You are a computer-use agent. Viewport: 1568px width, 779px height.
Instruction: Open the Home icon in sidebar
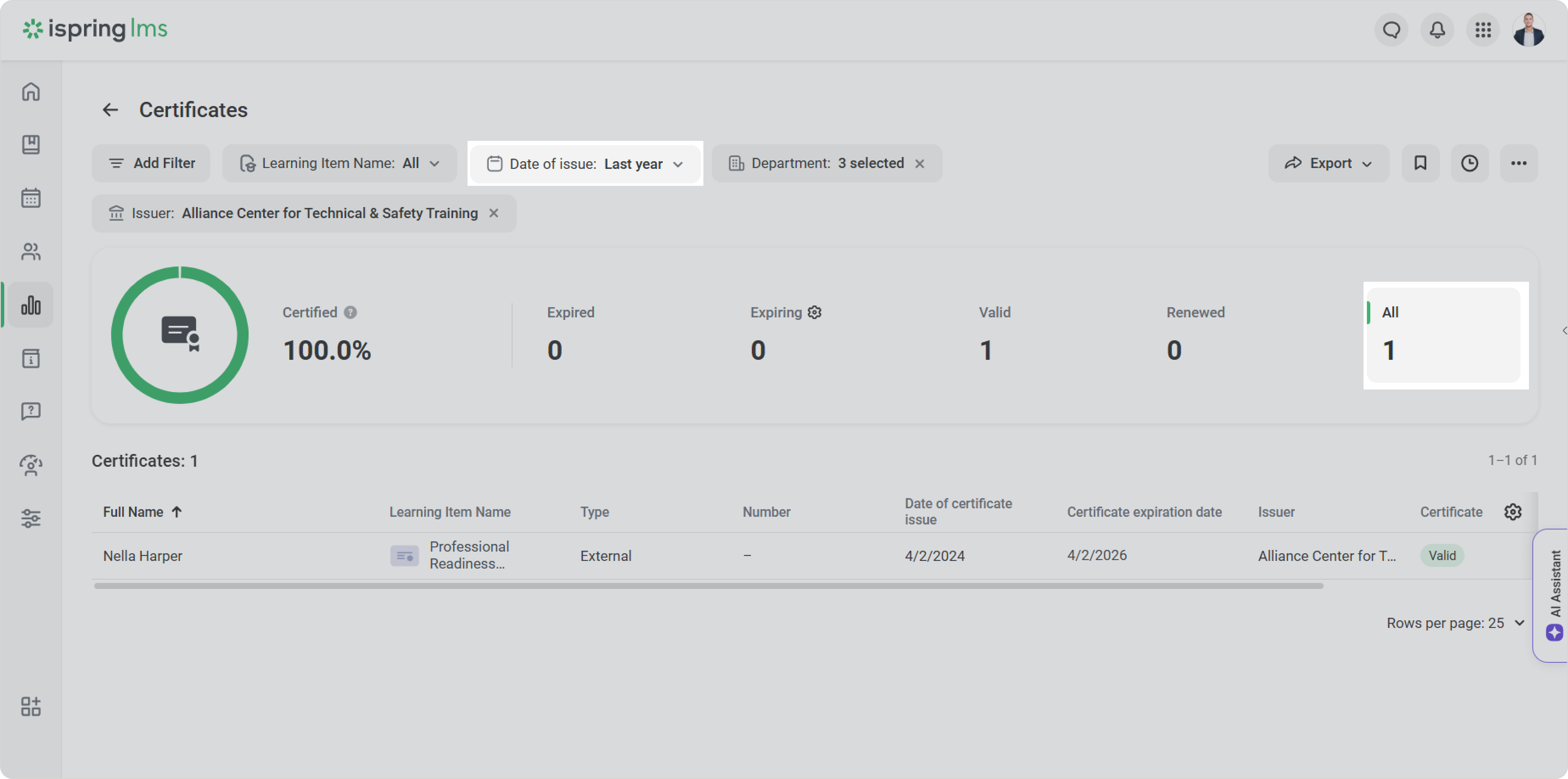pyautogui.click(x=31, y=92)
